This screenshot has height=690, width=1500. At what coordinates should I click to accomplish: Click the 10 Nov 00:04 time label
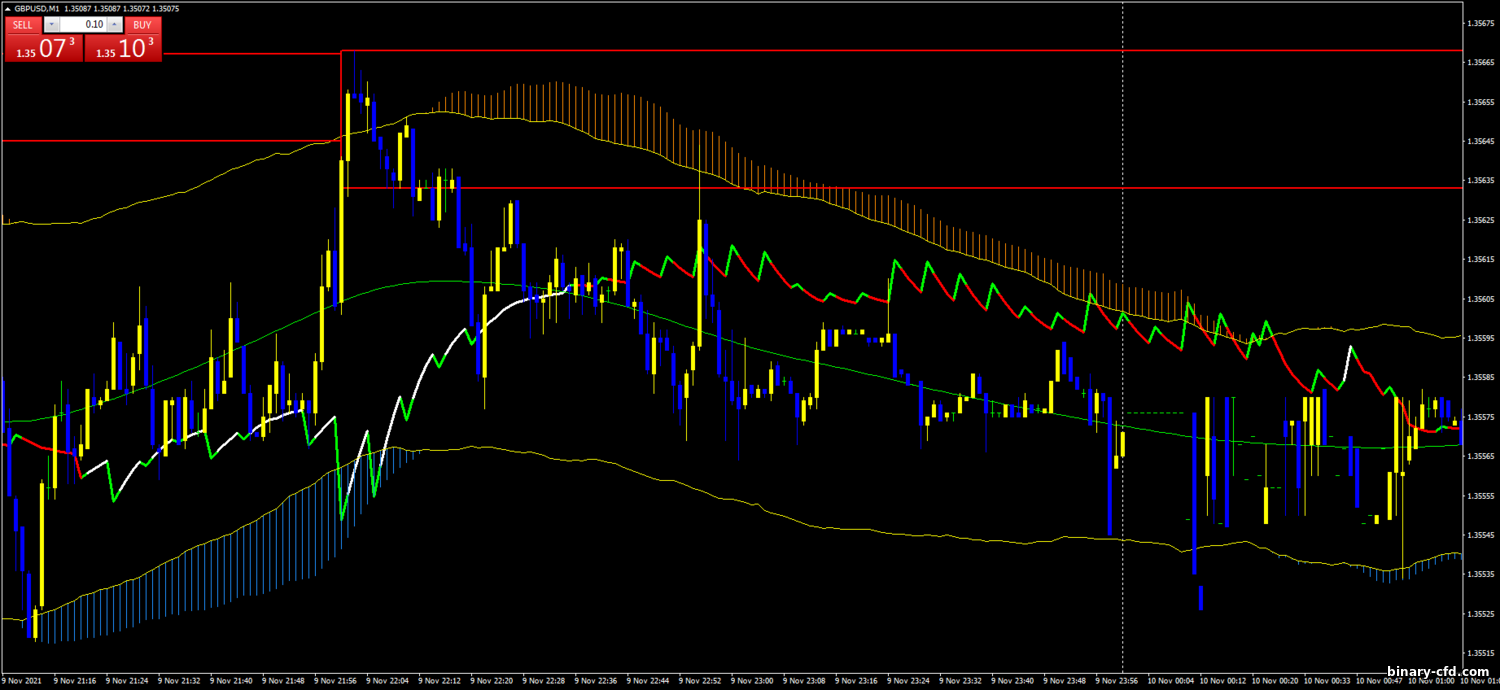1170,681
